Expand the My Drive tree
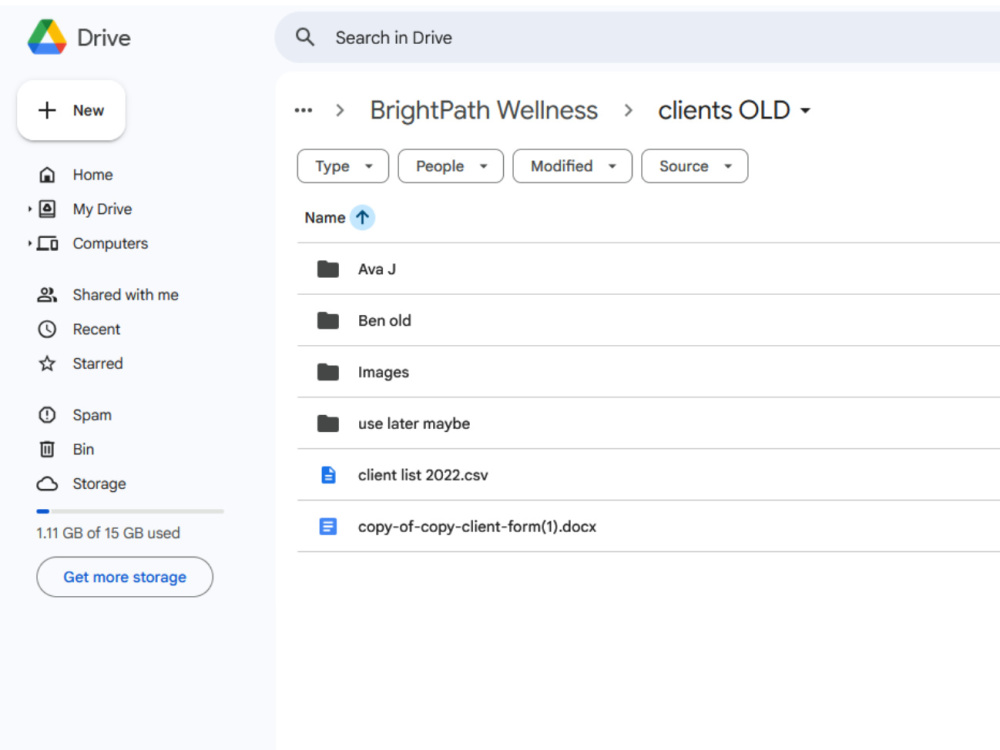 [x=29, y=209]
